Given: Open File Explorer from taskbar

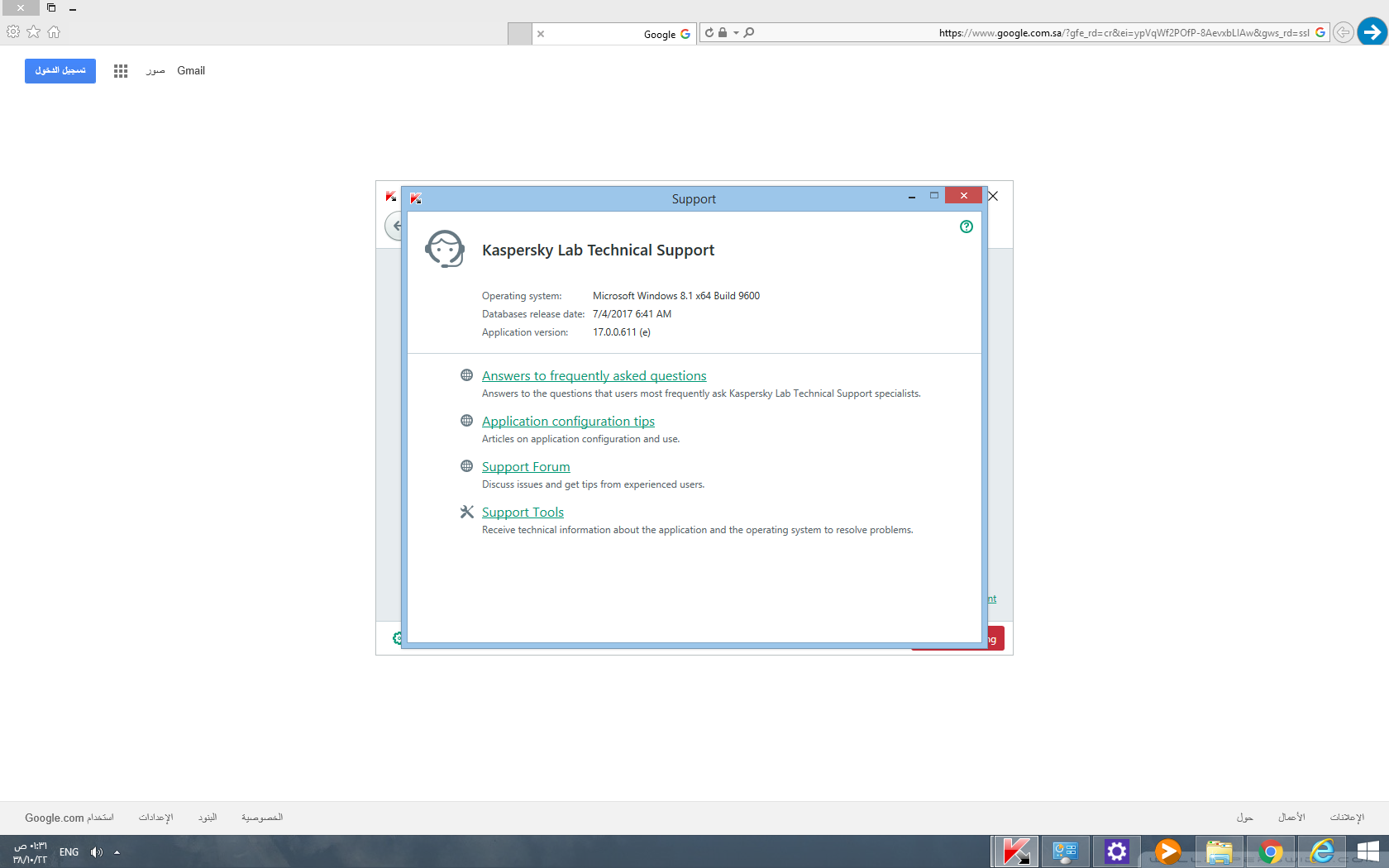Looking at the screenshot, I should (1219, 851).
